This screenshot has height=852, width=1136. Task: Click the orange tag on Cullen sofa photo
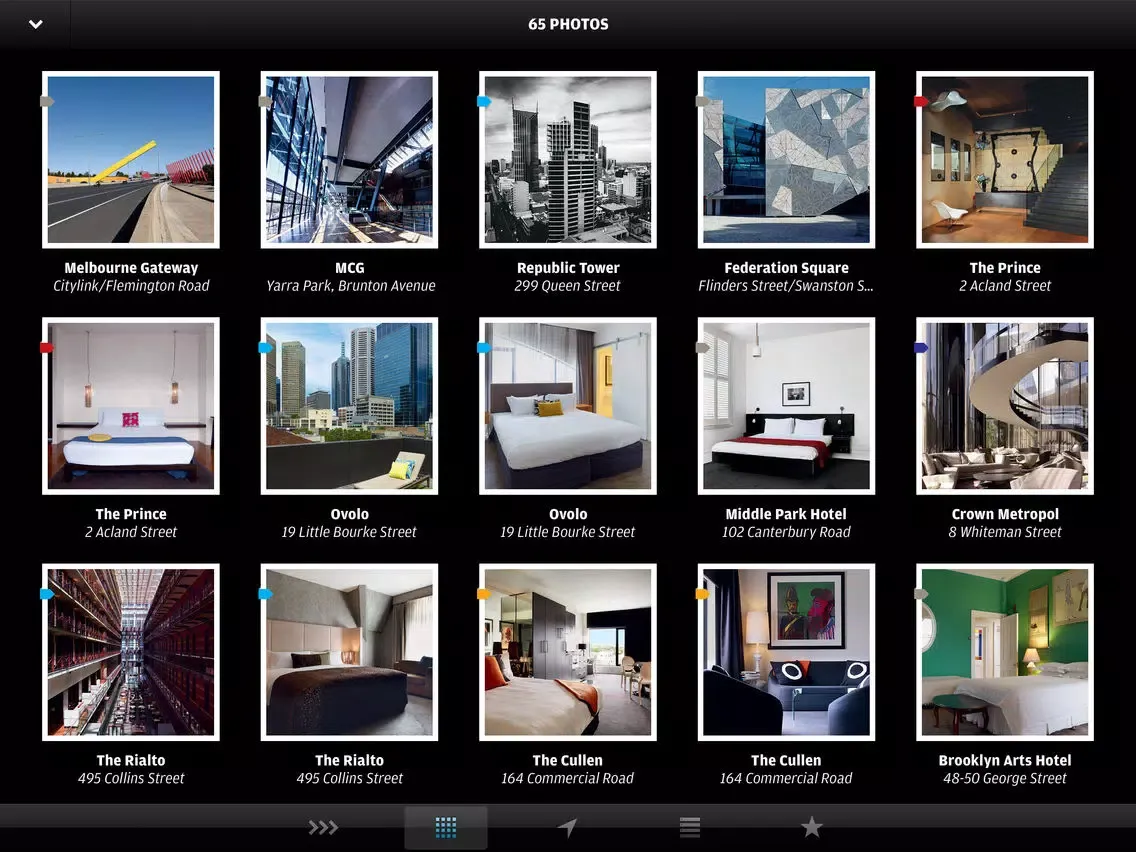(x=702, y=594)
